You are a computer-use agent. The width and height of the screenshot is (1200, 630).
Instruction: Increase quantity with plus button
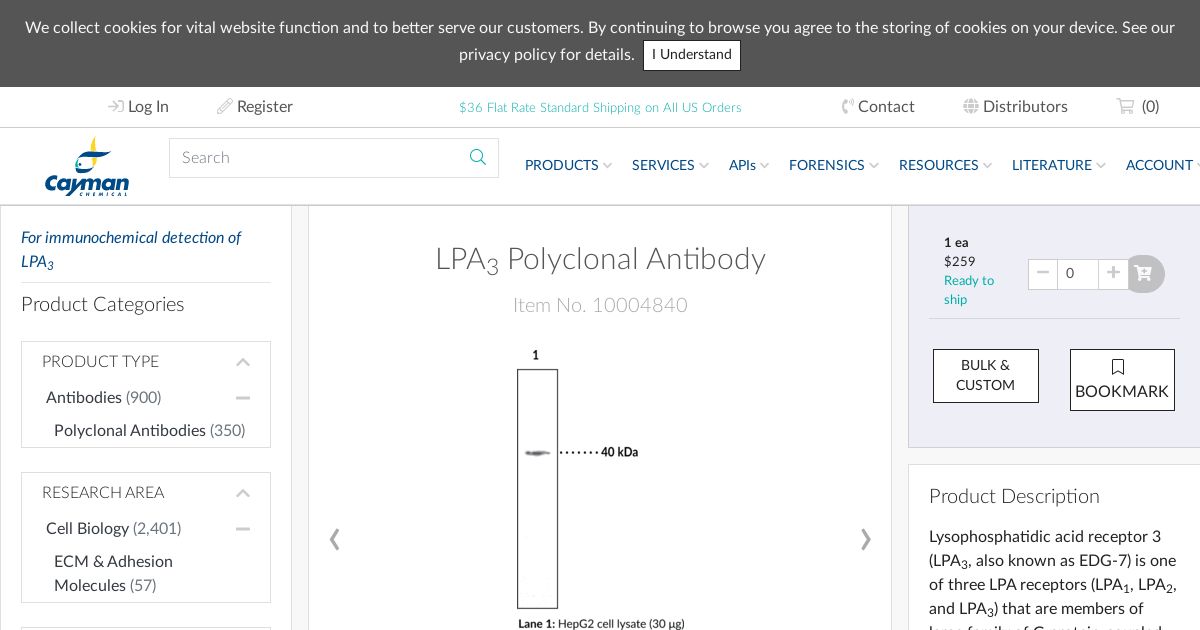pos(1113,274)
